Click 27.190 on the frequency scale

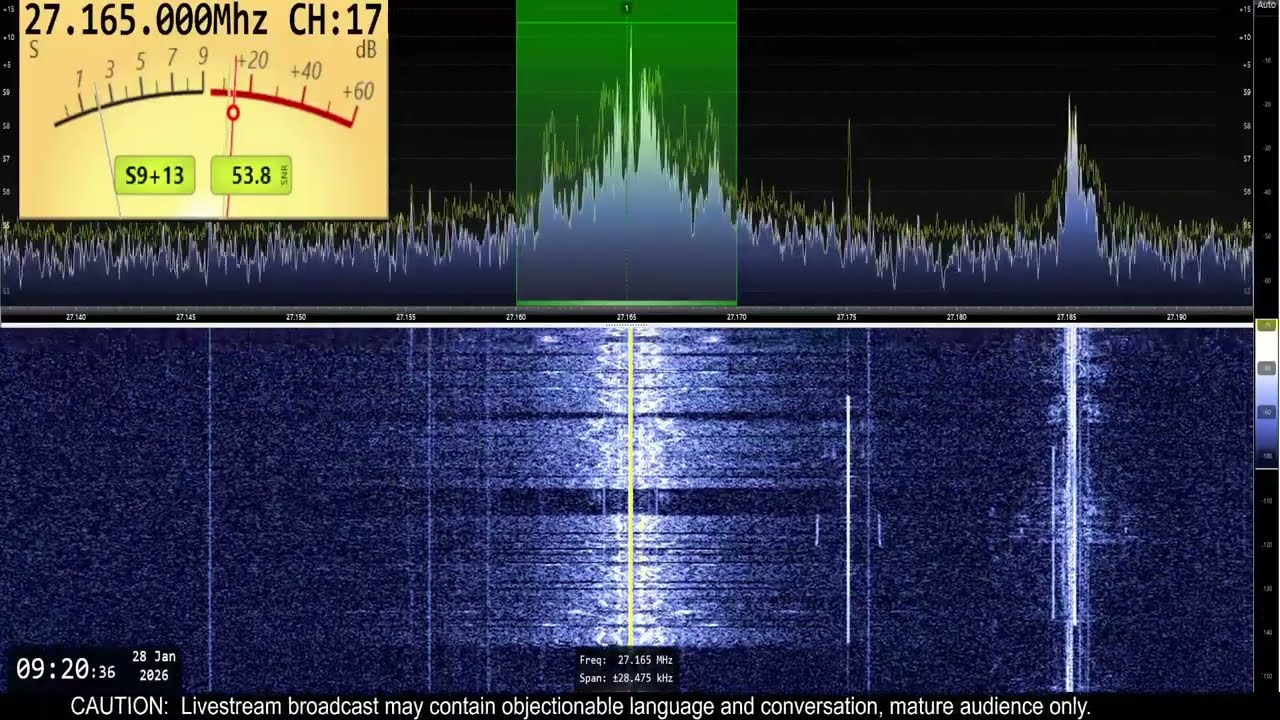click(x=1176, y=317)
